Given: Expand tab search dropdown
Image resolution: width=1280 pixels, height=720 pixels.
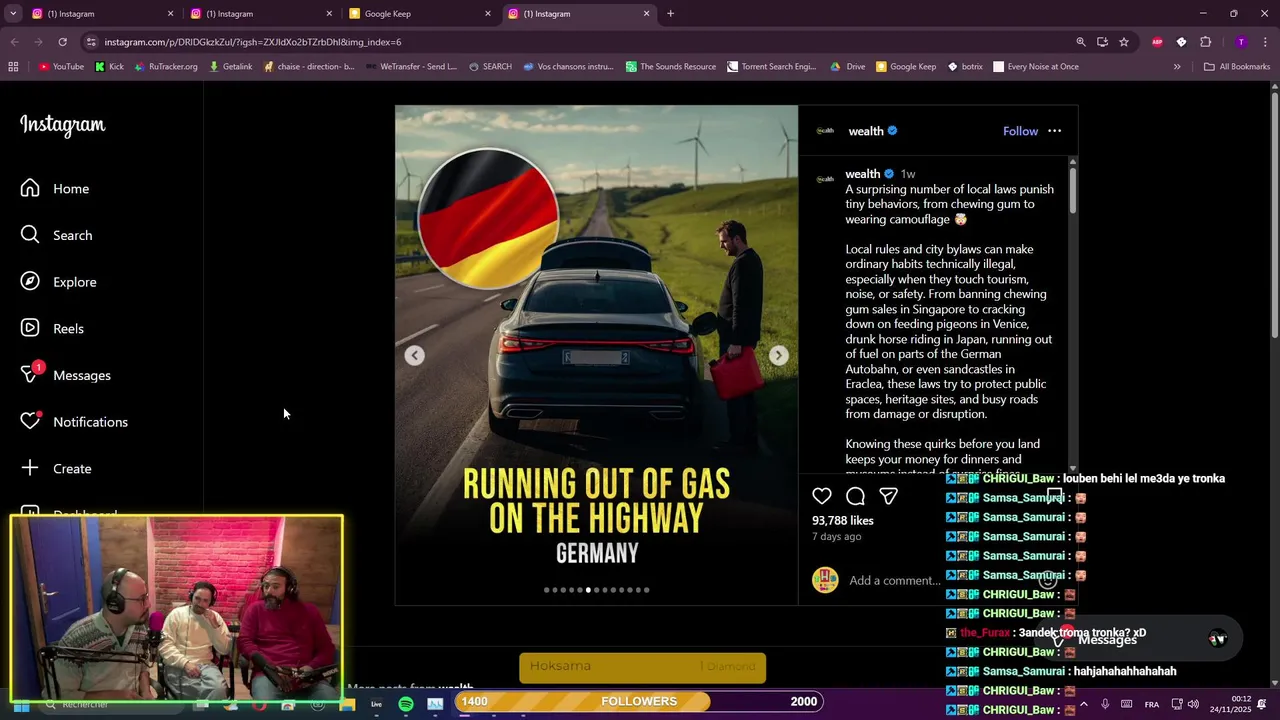Looking at the screenshot, I should [13, 14].
